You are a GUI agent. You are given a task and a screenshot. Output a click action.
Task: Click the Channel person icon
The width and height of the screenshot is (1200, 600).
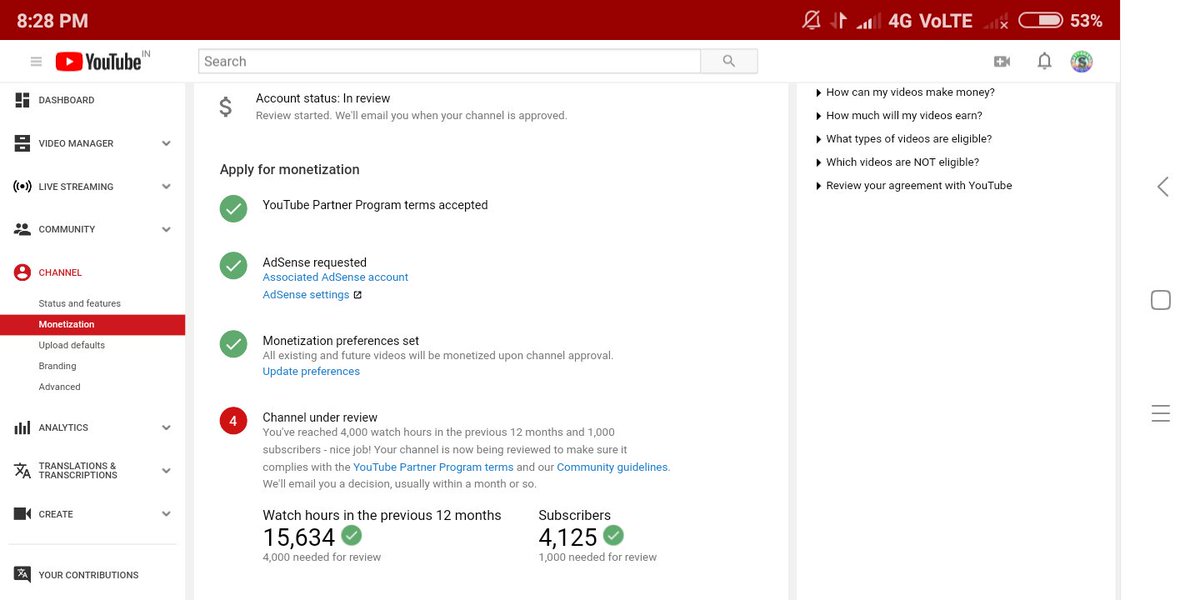tap(22, 272)
